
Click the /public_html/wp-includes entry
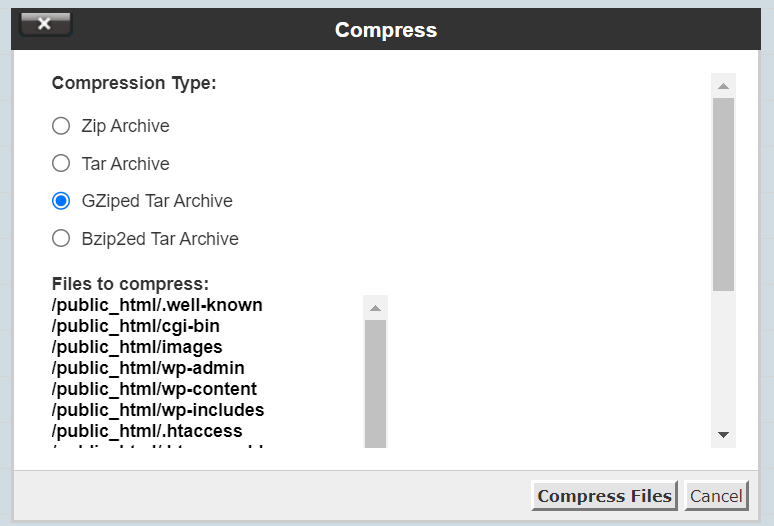click(x=158, y=410)
